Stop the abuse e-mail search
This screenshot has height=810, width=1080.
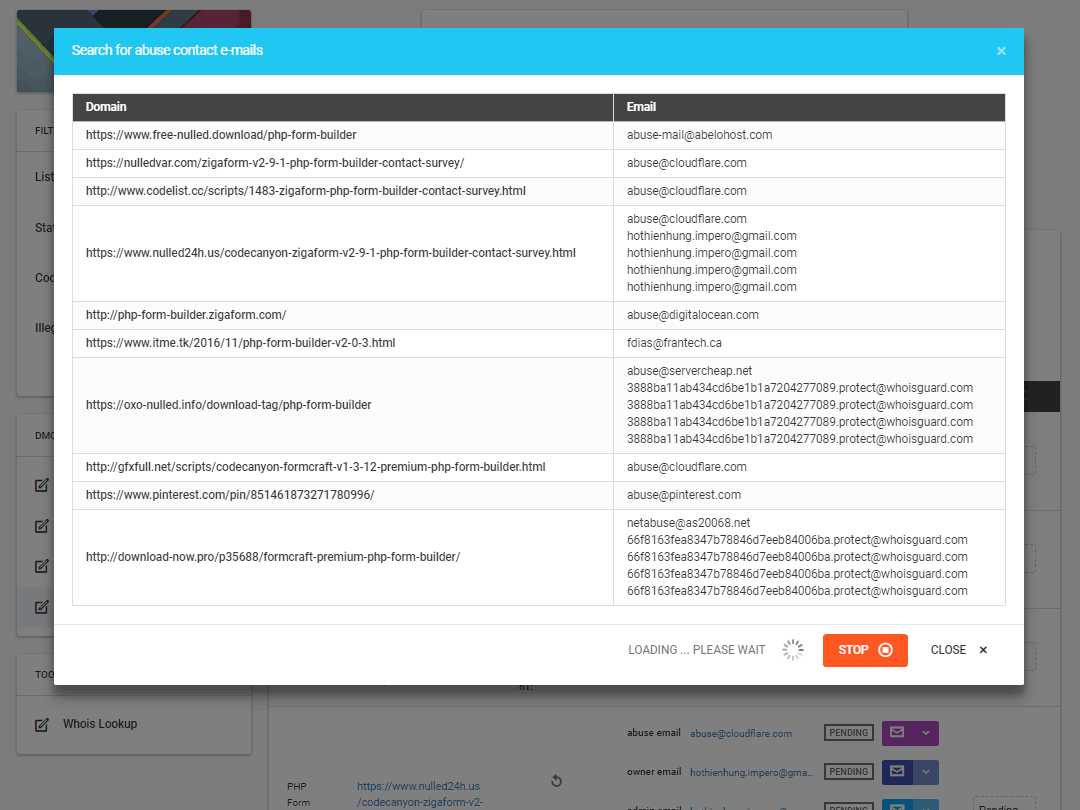[x=865, y=650]
